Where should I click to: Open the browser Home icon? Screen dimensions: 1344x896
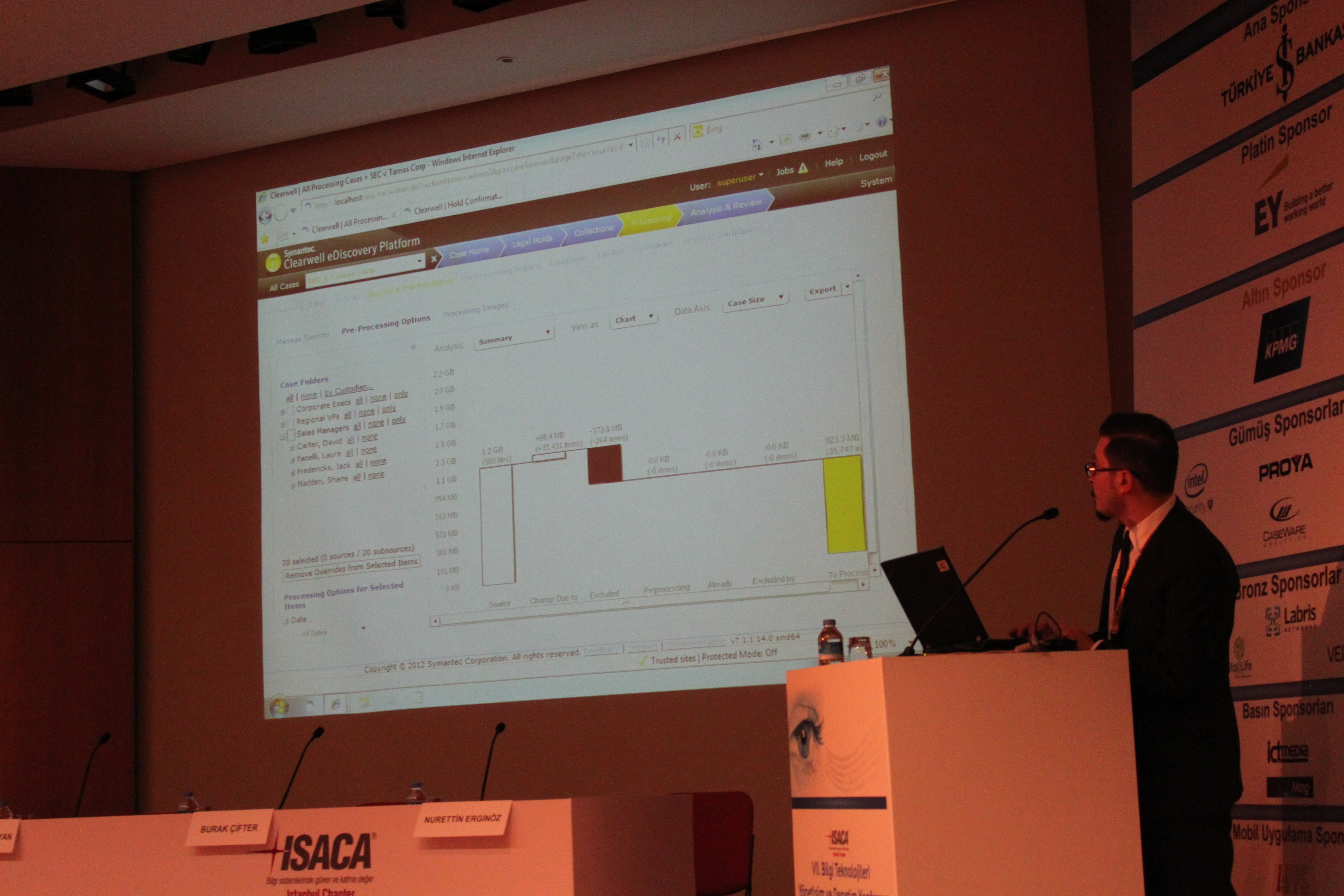757,144
